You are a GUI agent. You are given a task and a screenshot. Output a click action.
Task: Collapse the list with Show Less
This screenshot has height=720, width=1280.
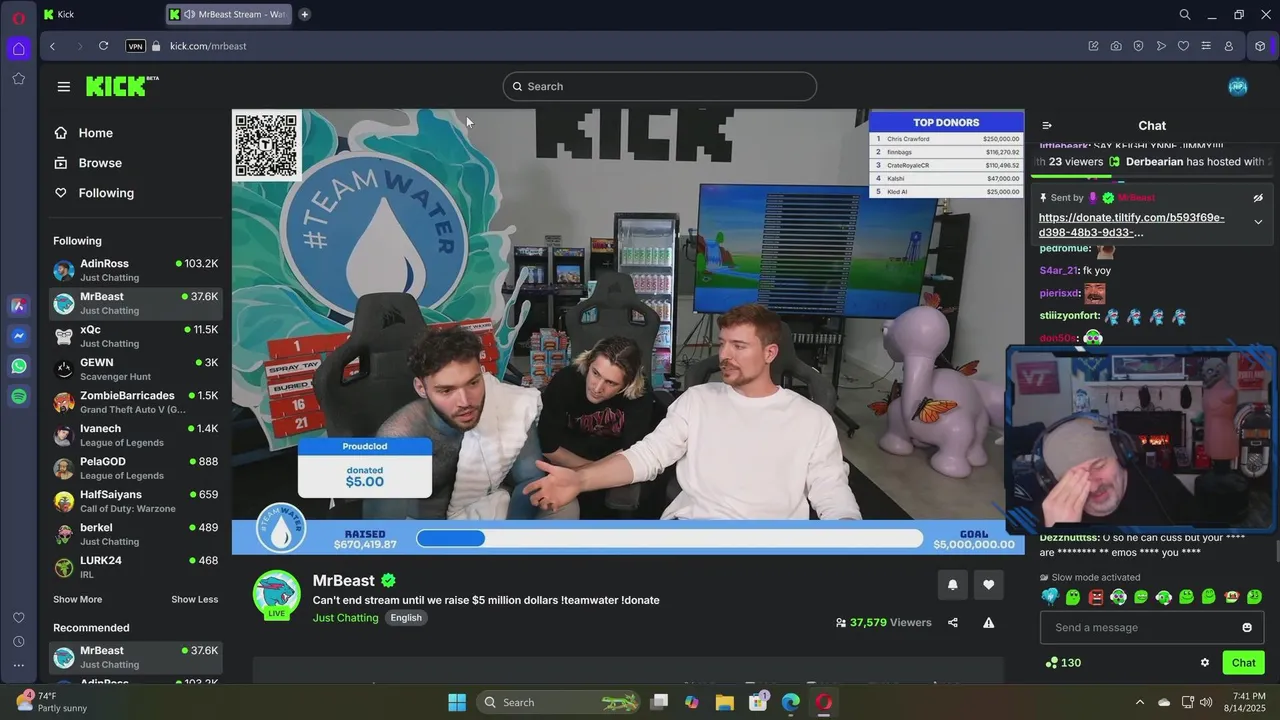(x=194, y=600)
